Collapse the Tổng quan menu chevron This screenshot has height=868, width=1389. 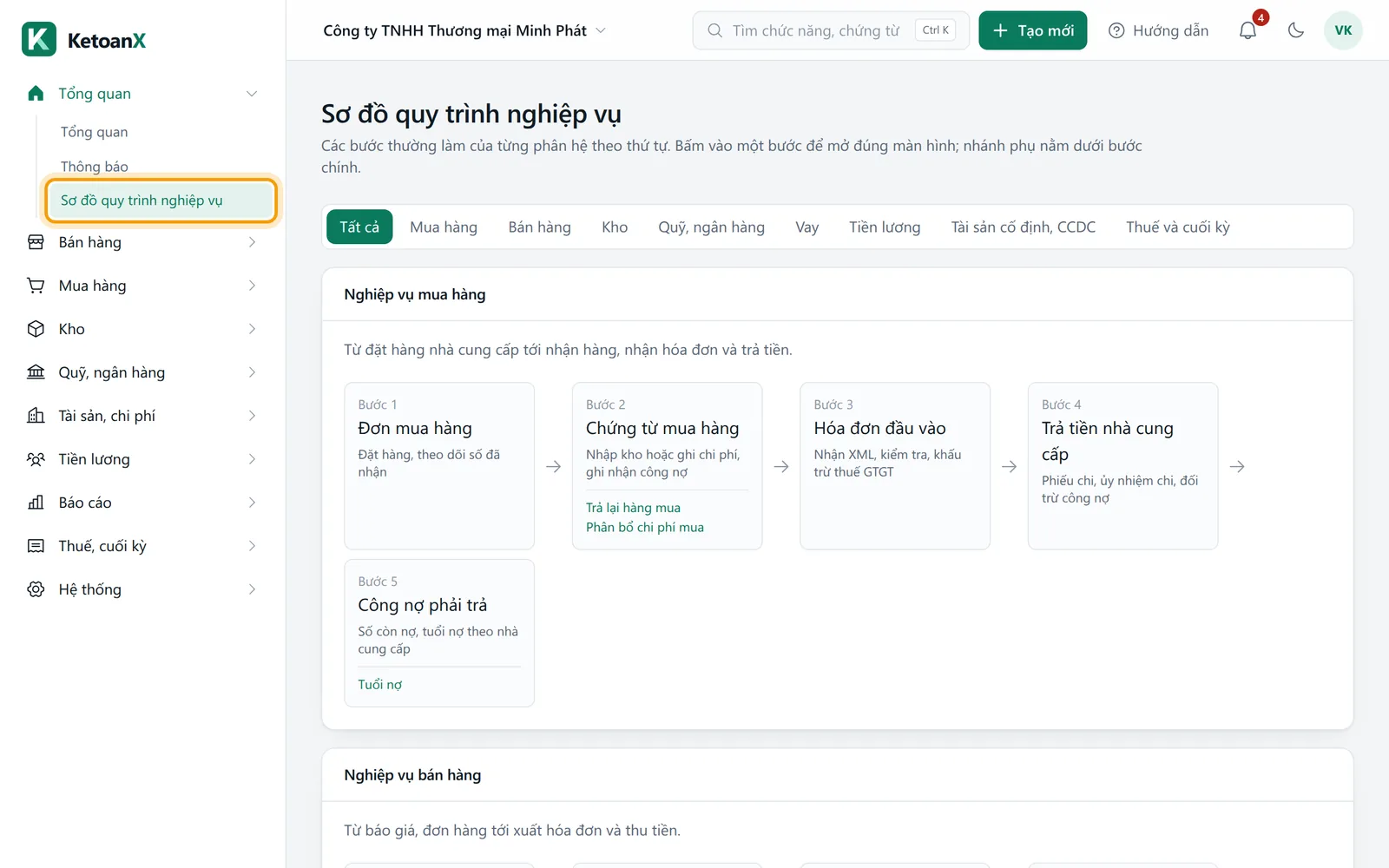click(252, 94)
